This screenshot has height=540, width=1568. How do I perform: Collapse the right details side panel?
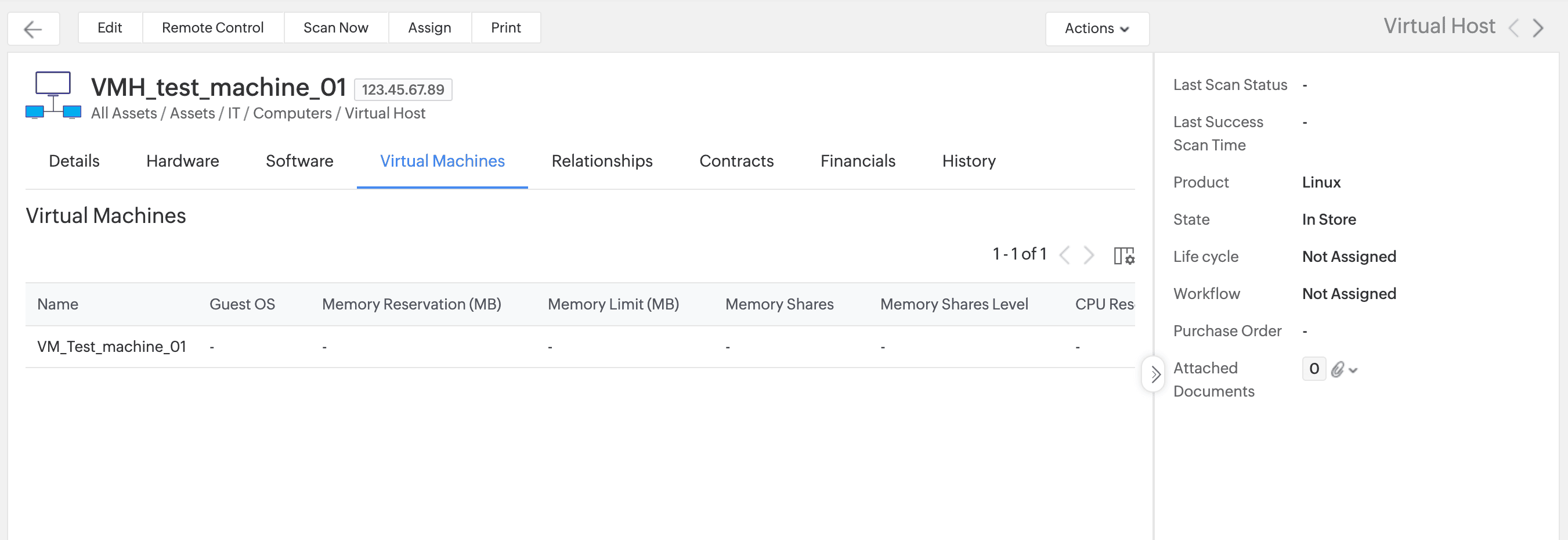pyautogui.click(x=1155, y=375)
